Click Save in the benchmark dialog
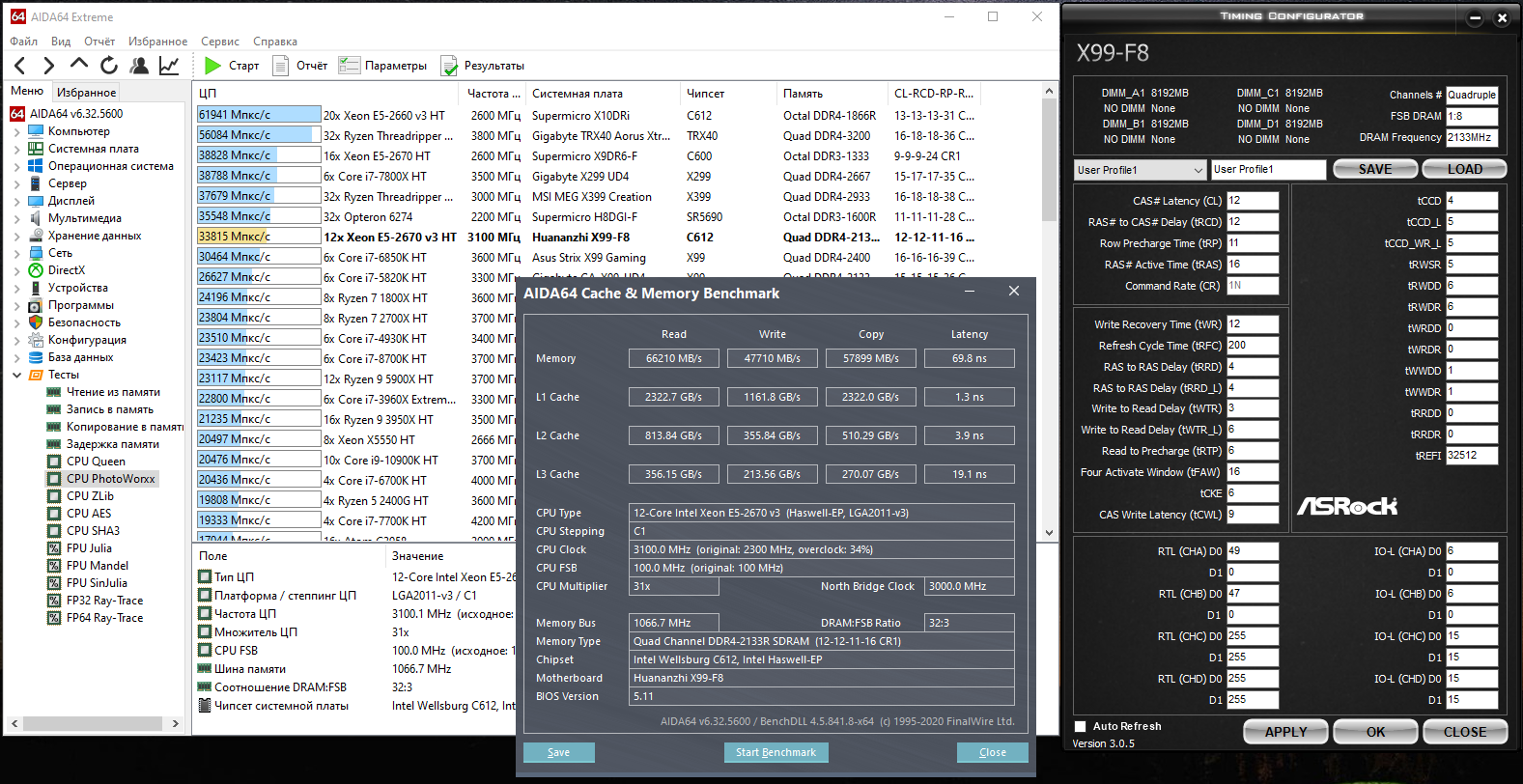The height and width of the screenshot is (784, 1523). click(x=558, y=752)
